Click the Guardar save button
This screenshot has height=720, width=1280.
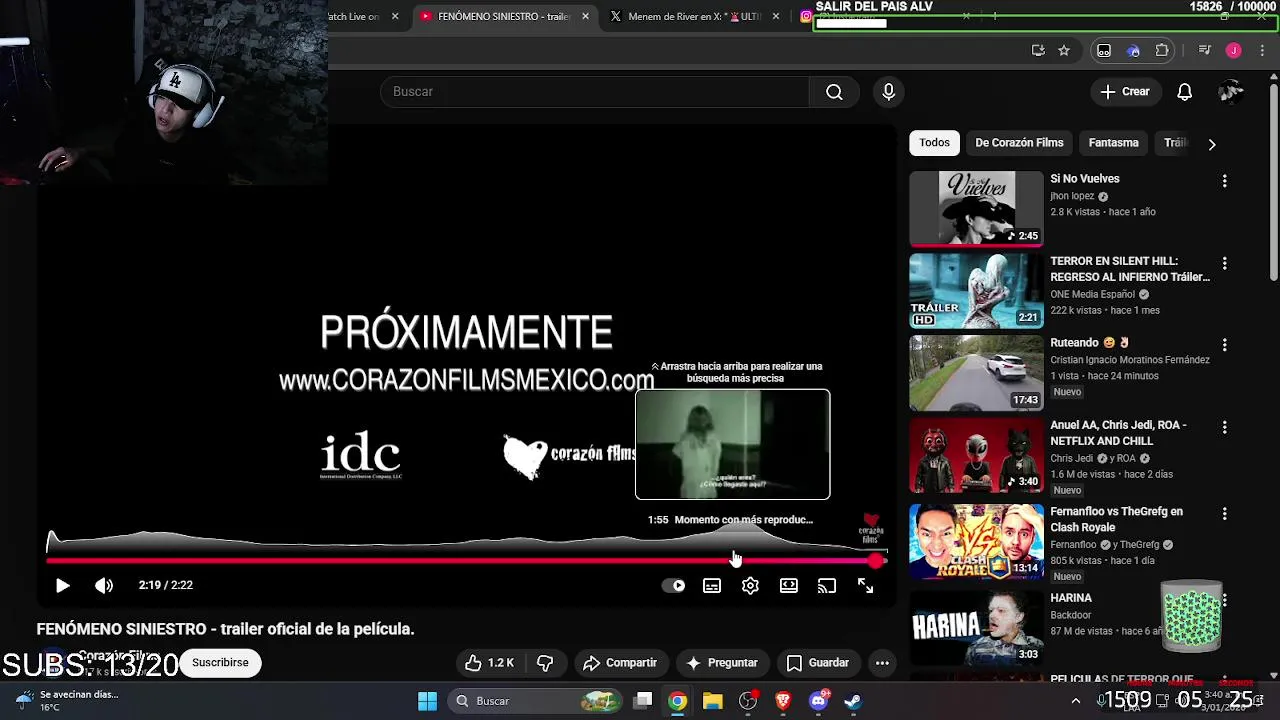(818, 663)
